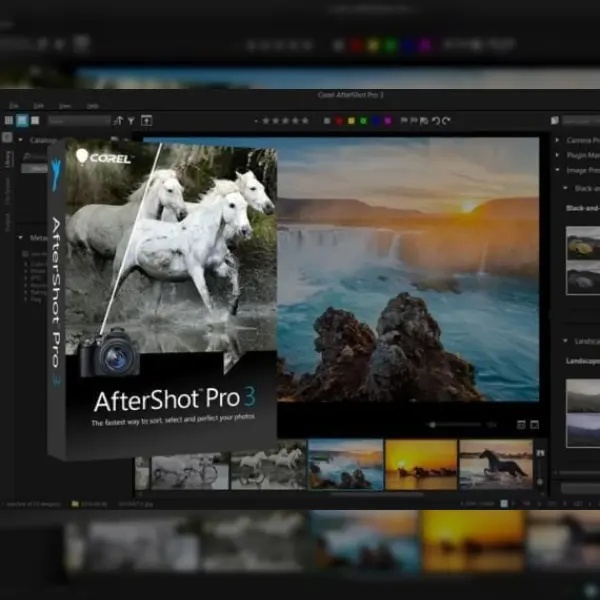The width and height of the screenshot is (600, 600).
Task: Click the filter funnel icon
Action: pos(130,121)
